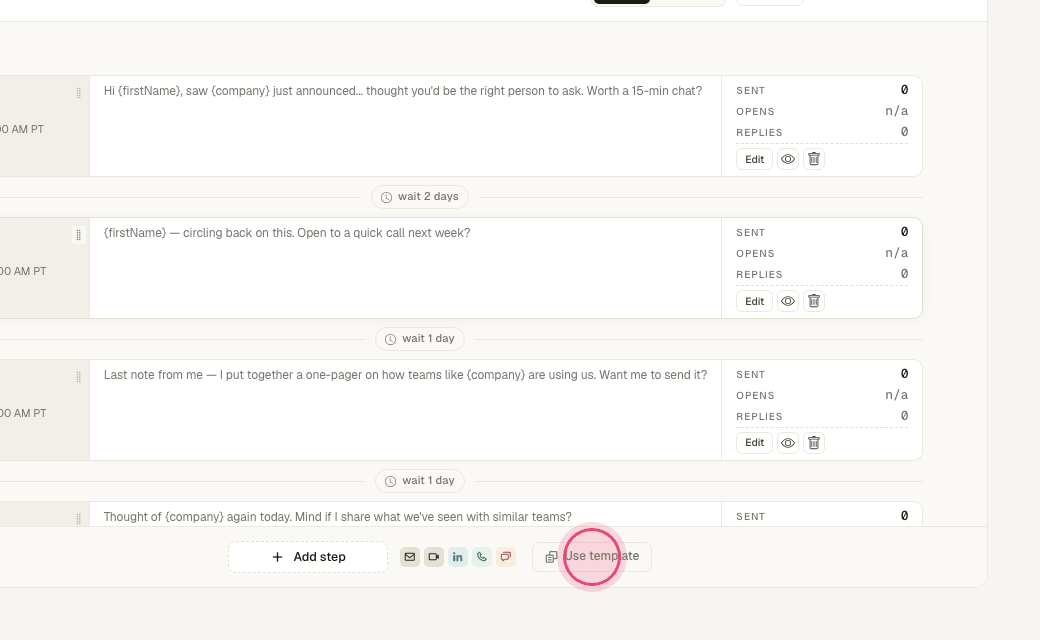Click REPLIES label in first step

click(759, 133)
